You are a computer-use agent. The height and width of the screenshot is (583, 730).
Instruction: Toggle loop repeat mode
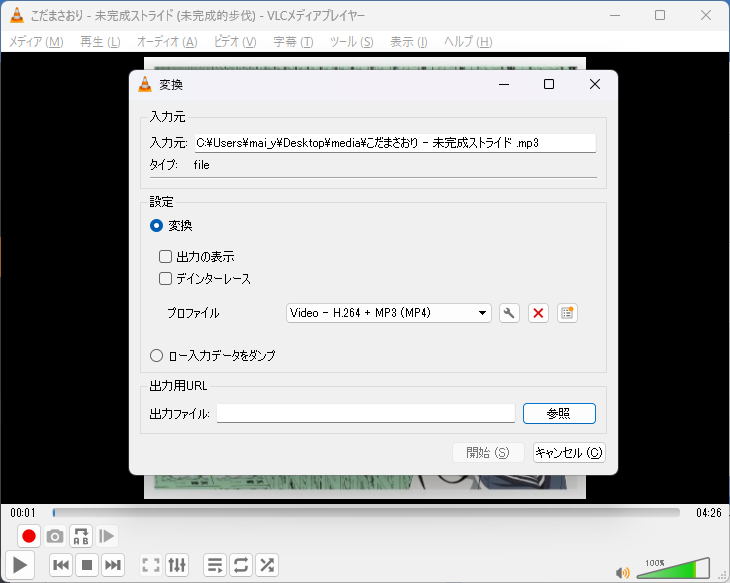[x=241, y=565]
